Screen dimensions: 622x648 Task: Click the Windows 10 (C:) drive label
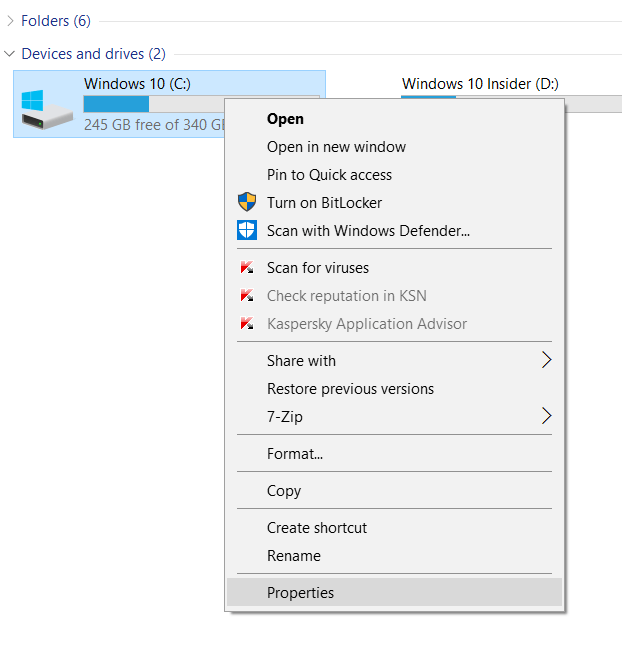point(137,83)
